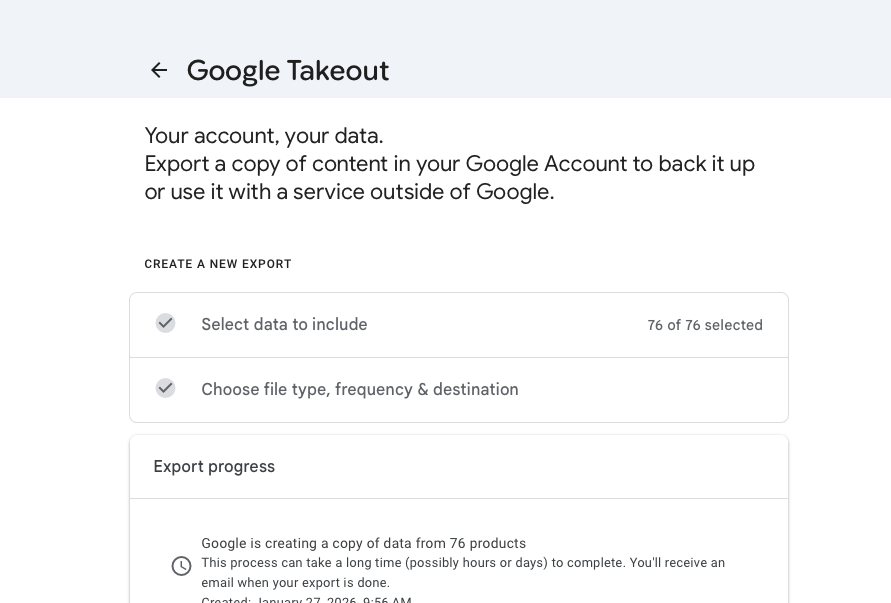Click the CREATE A NEW EXPORT label
Screen dimensions: 891x603
(x=218, y=264)
